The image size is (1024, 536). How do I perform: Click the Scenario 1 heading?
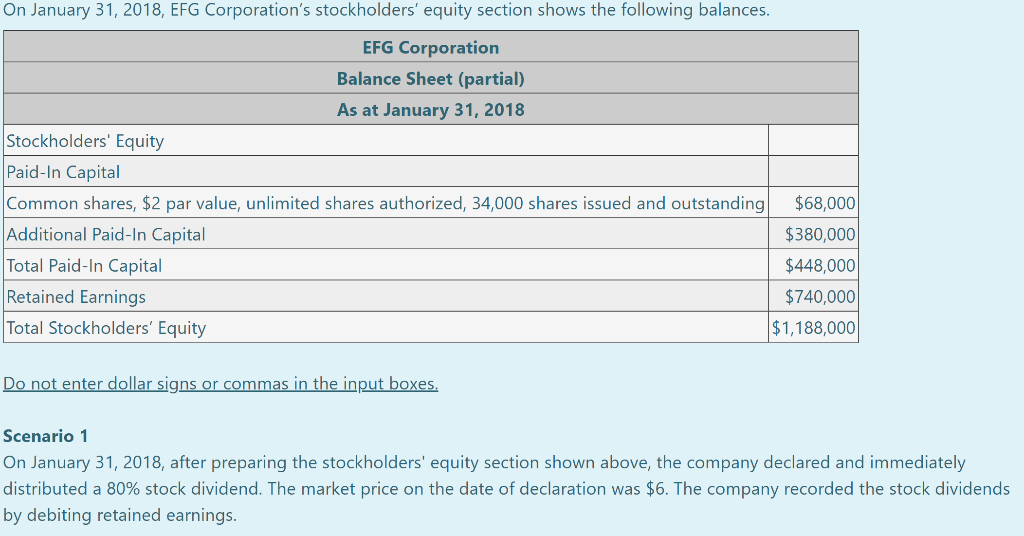tap(46, 436)
